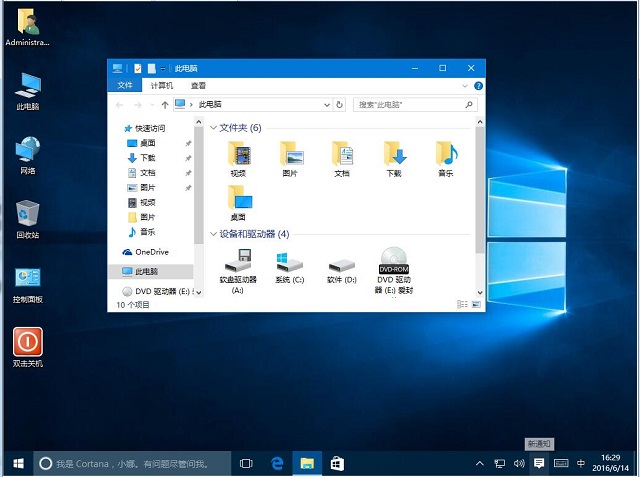Select OneDrive in the navigation pane

point(151,252)
